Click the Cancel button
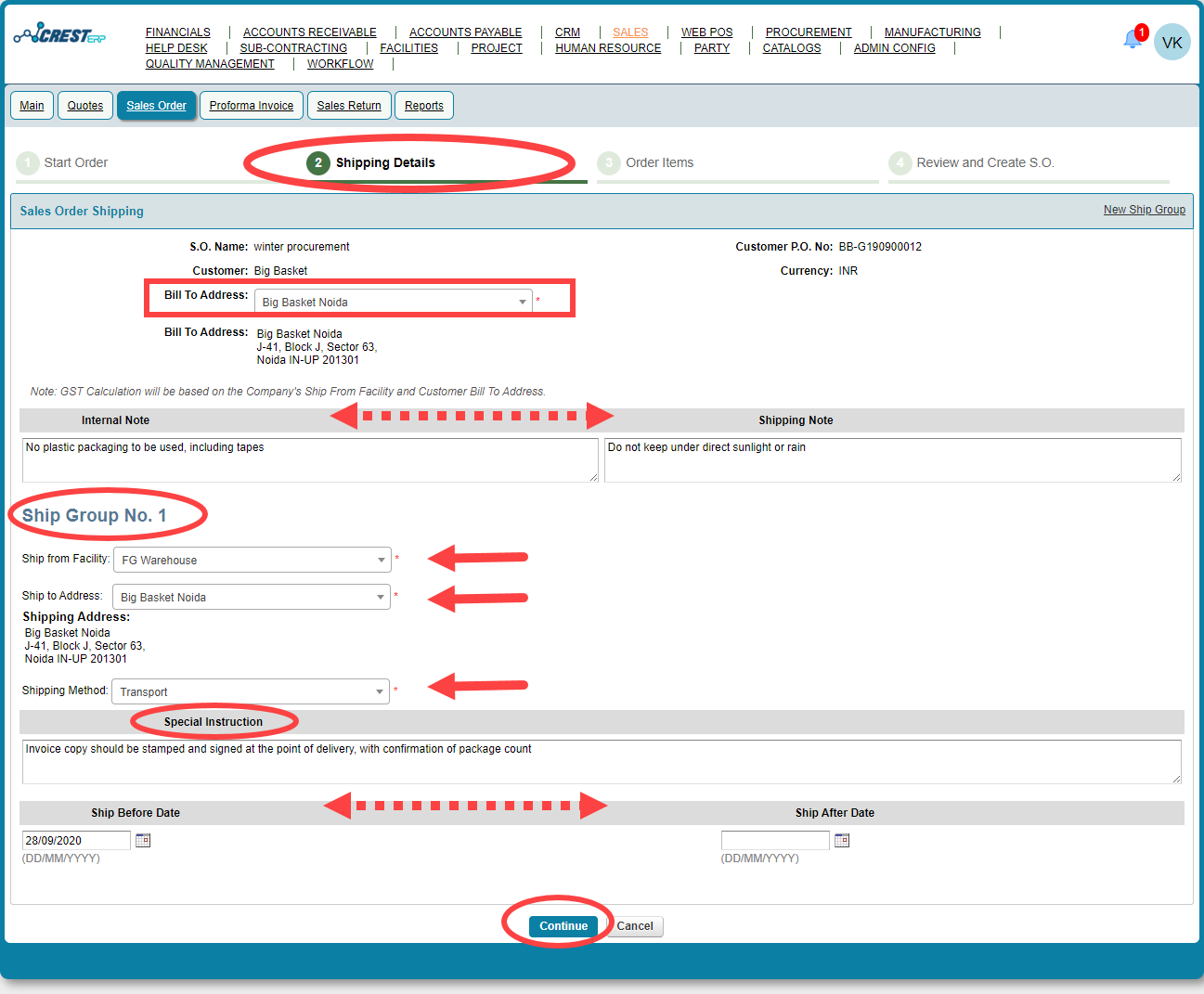1204x994 pixels. [x=635, y=925]
